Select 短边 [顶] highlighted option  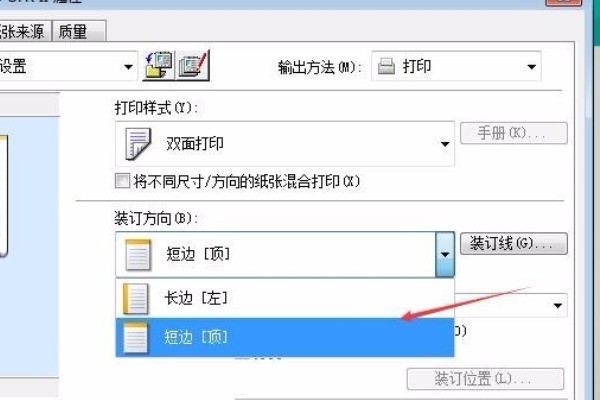pyautogui.click(x=285, y=337)
